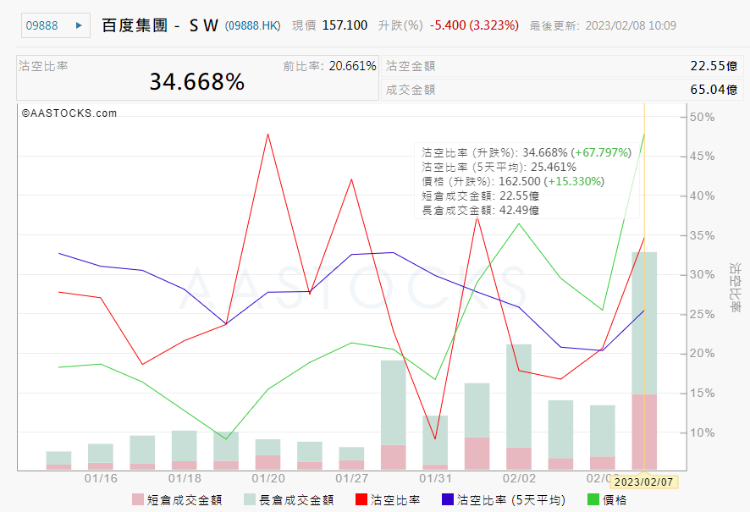The height and width of the screenshot is (512, 750).
Task: Click the -5.400 (3.323%) change value
Action: click(x=474, y=25)
